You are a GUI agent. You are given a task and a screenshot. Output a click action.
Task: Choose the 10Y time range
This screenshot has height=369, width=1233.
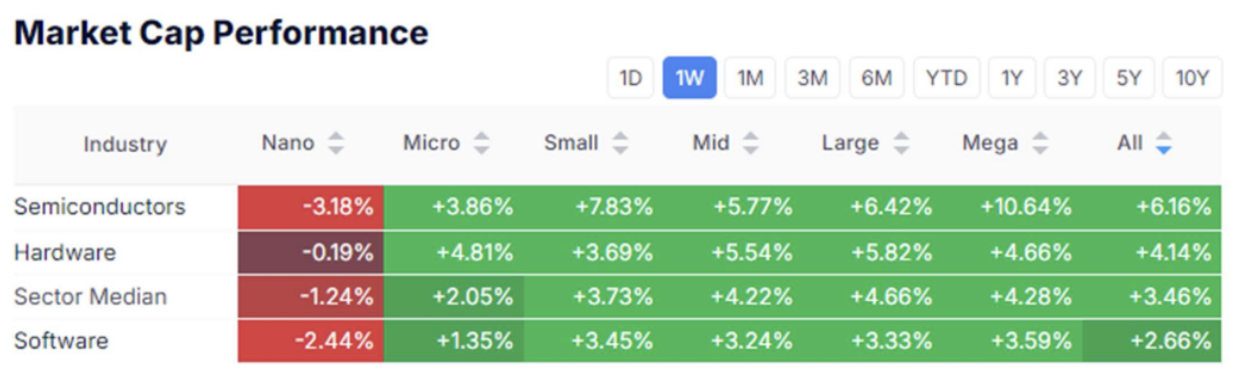(x=1192, y=78)
